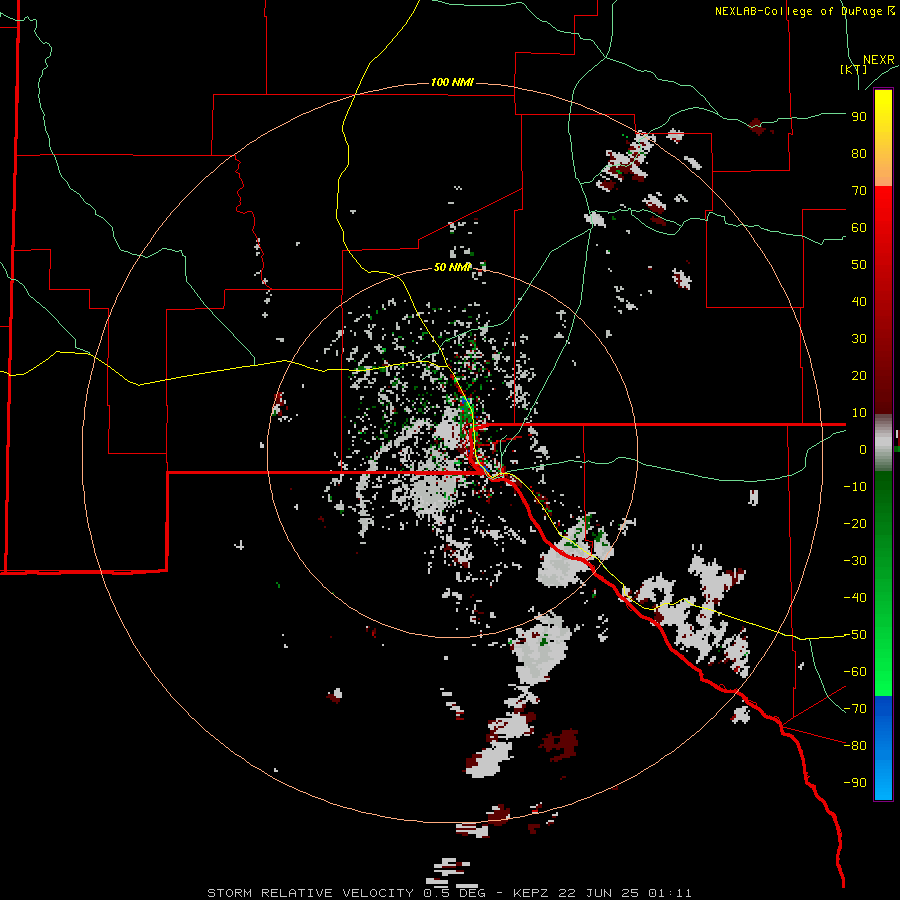Viewport: 900px width, 900px height.
Task: Click the 90 value on the velocity scale
Action: pyautogui.click(x=859, y=117)
